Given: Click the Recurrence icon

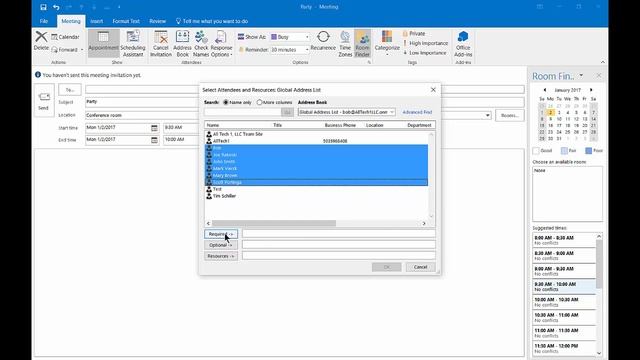Looking at the screenshot, I should point(323,40).
